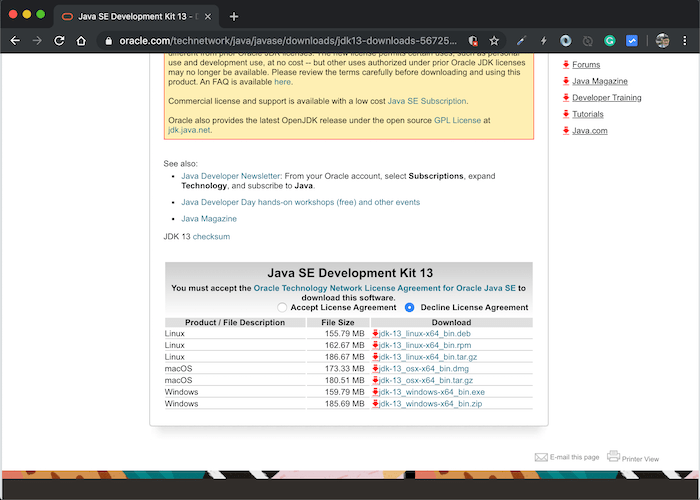Click the lightning bolt extension icon
The height and width of the screenshot is (500, 700).
[x=543, y=41]
